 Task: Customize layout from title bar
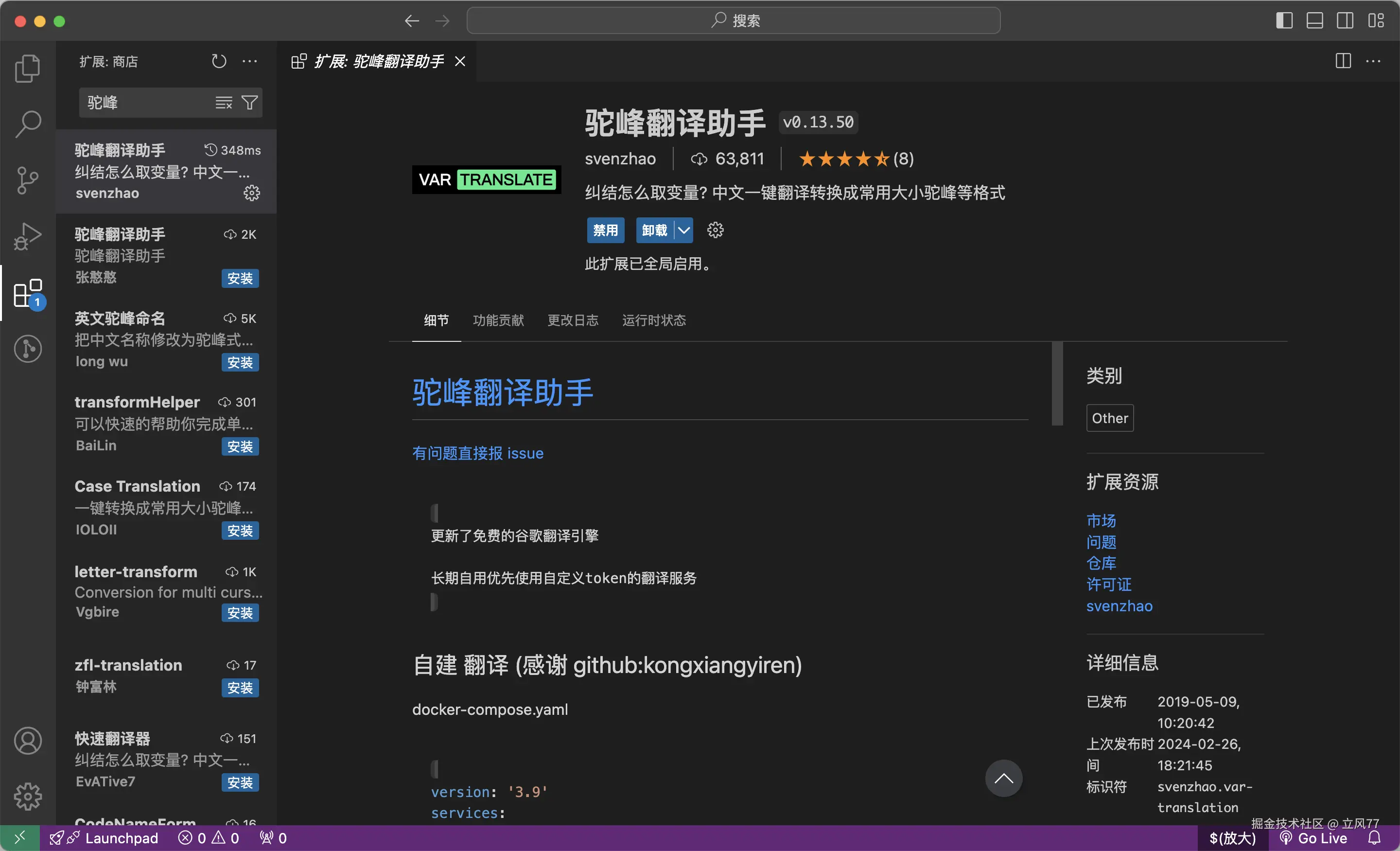pyautogui.click(x=1376, y=21)
